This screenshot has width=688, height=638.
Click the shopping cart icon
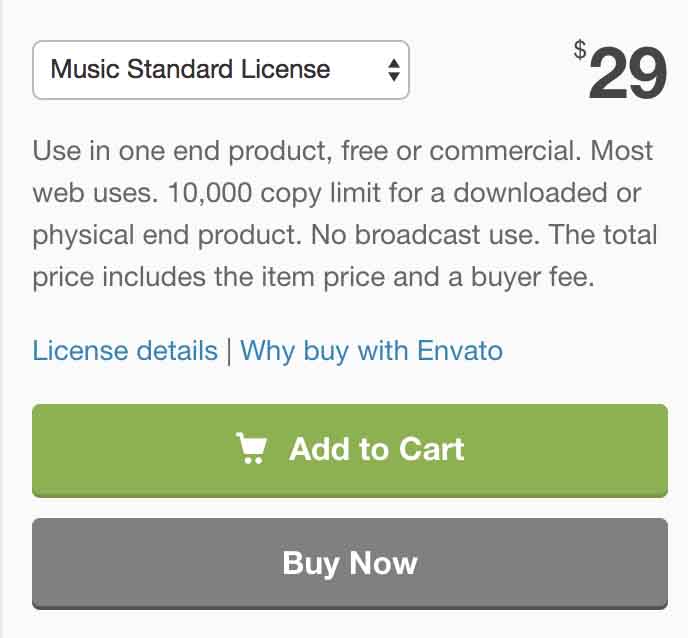point(251,448)
